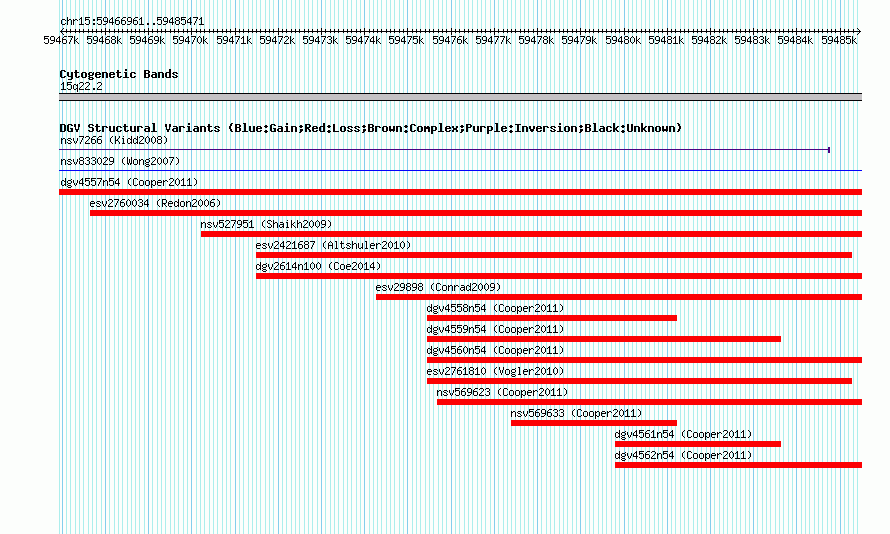Open the esv29898 (Conrad2009) label
This screenshot has width=890, height=534.
tap(438, 287)
